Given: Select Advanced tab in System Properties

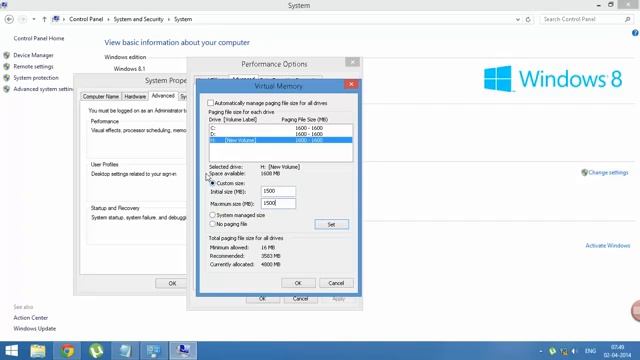Looking at the screenshot, I should (163, 96).
